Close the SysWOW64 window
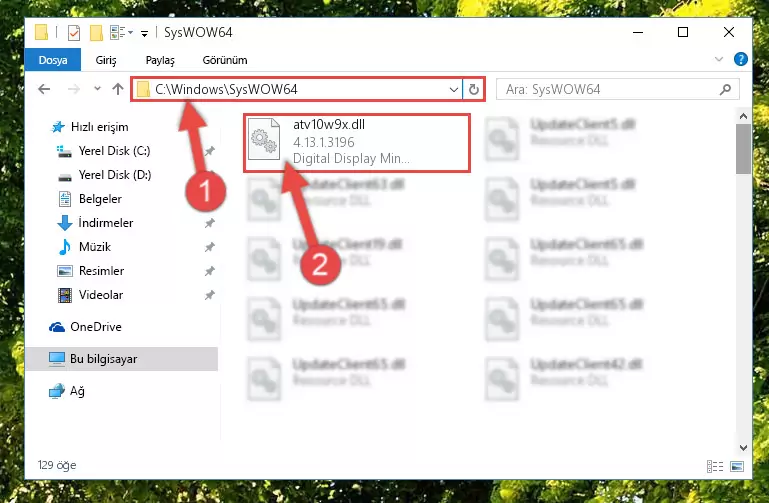This screenshot has height=503, width=769. [729, 33]
